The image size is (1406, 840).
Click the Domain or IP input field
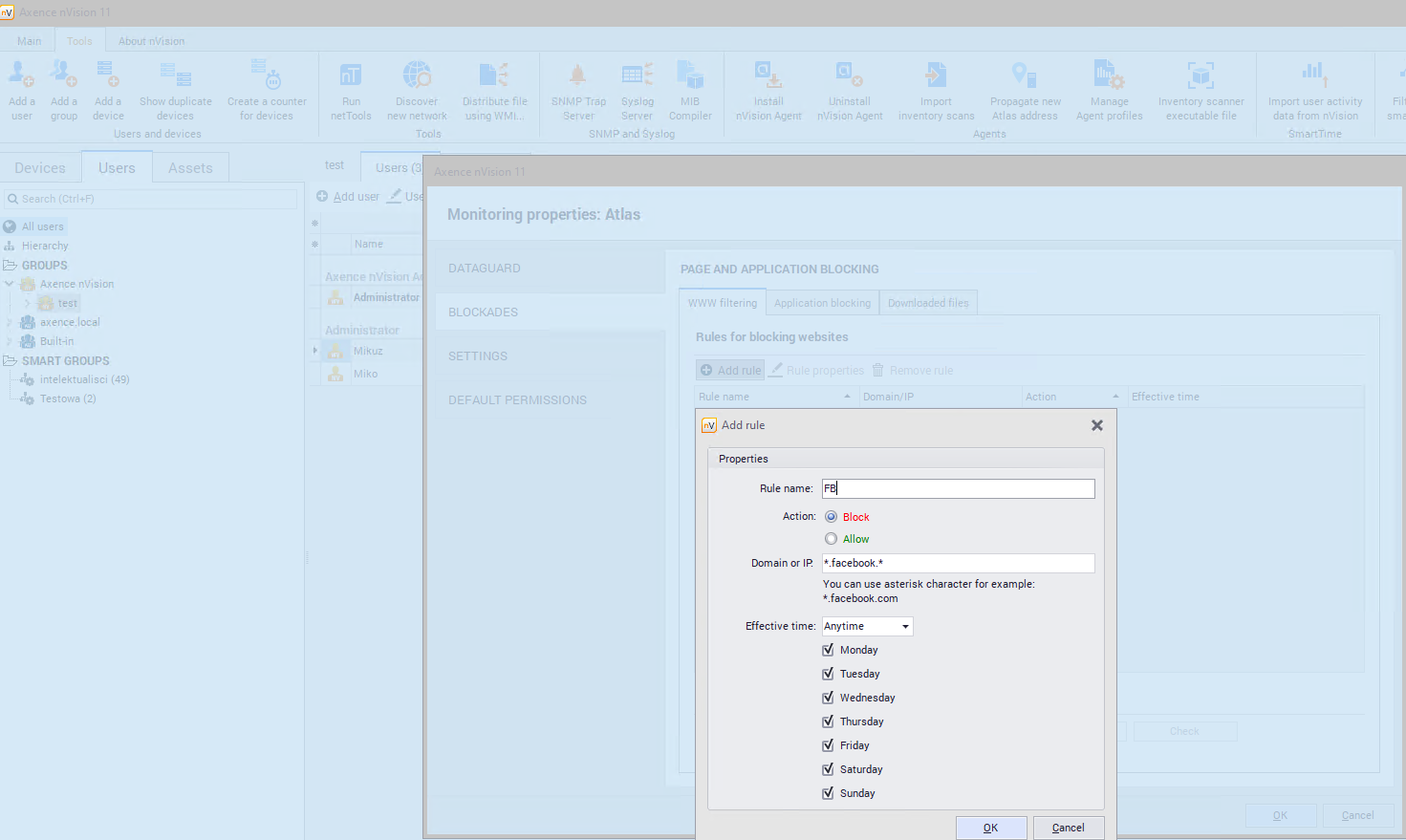pyautogui.click(x=958, y=563)
